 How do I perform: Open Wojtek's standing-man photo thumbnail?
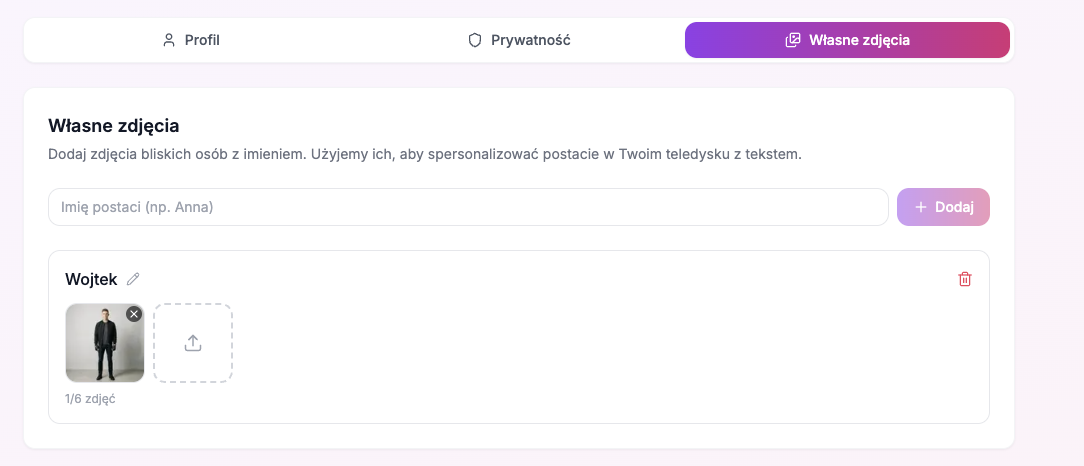pos(105,343)
